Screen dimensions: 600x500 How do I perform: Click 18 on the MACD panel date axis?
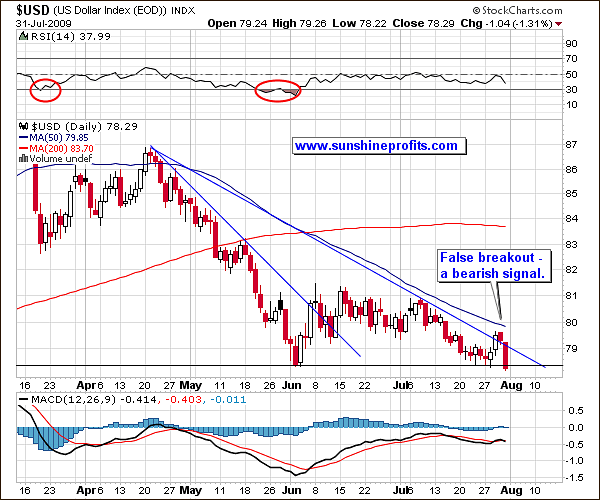pyautogui.click(x=245, y=490)
